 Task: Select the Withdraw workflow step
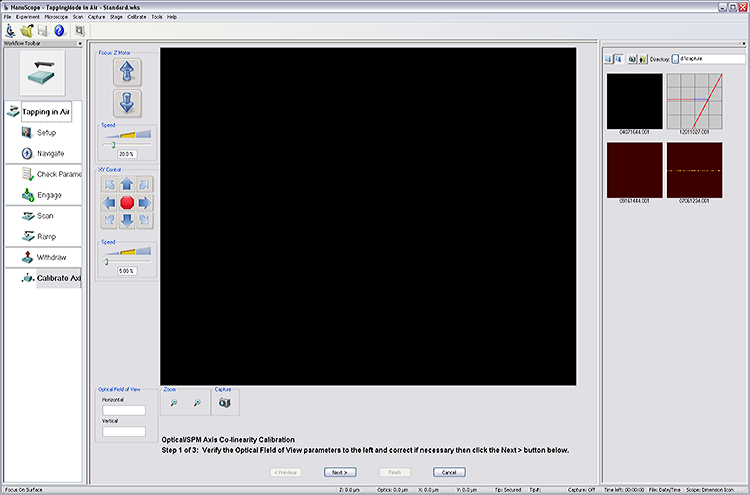coord(50,257)
